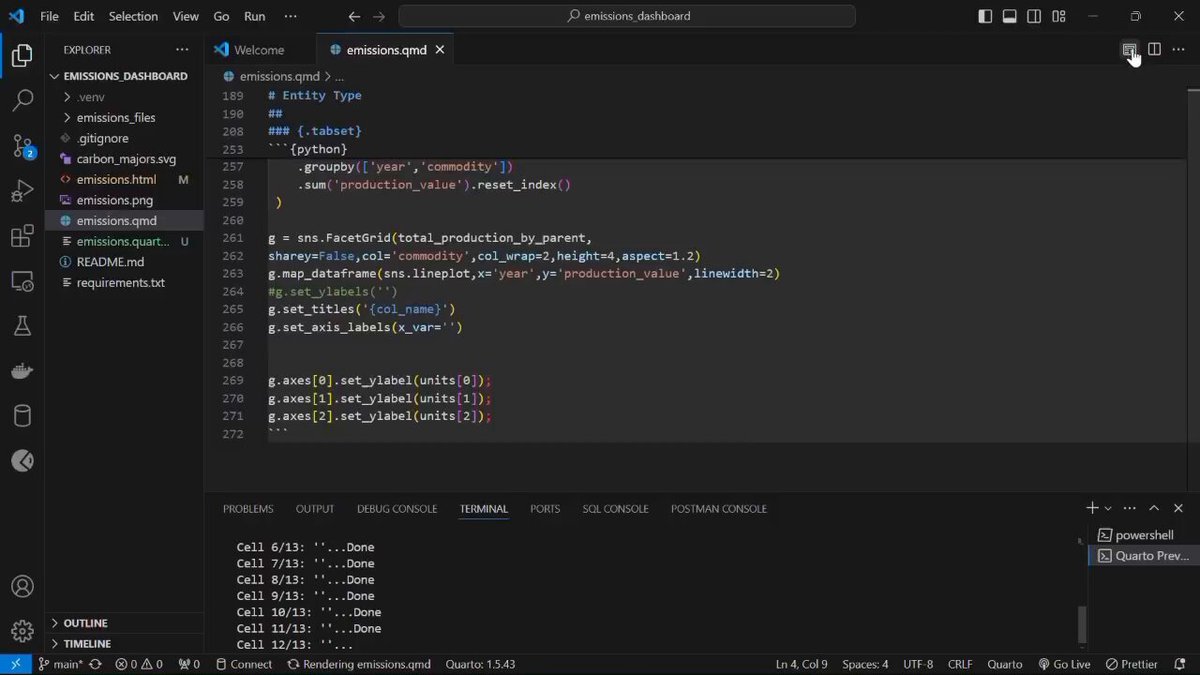The image size is (1200, 675).
Task: Toggle the primary side bar visibility
Action: click(x=985, y=16)
